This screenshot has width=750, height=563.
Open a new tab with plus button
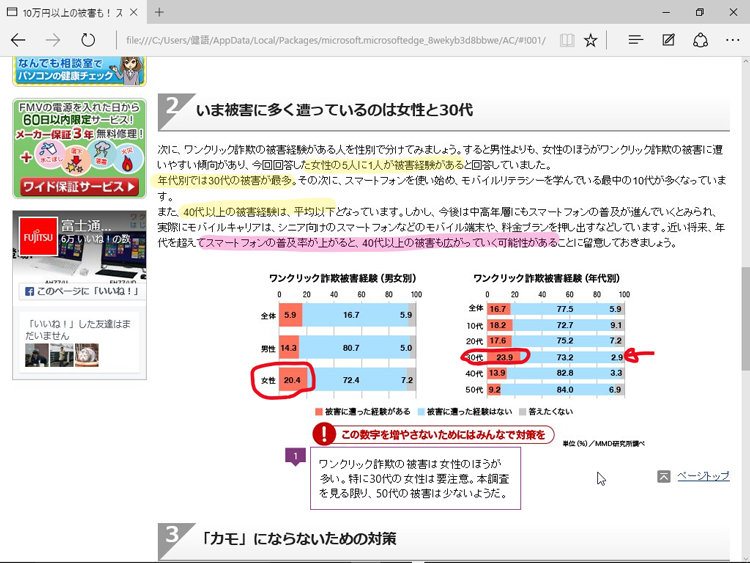(159, 12)
